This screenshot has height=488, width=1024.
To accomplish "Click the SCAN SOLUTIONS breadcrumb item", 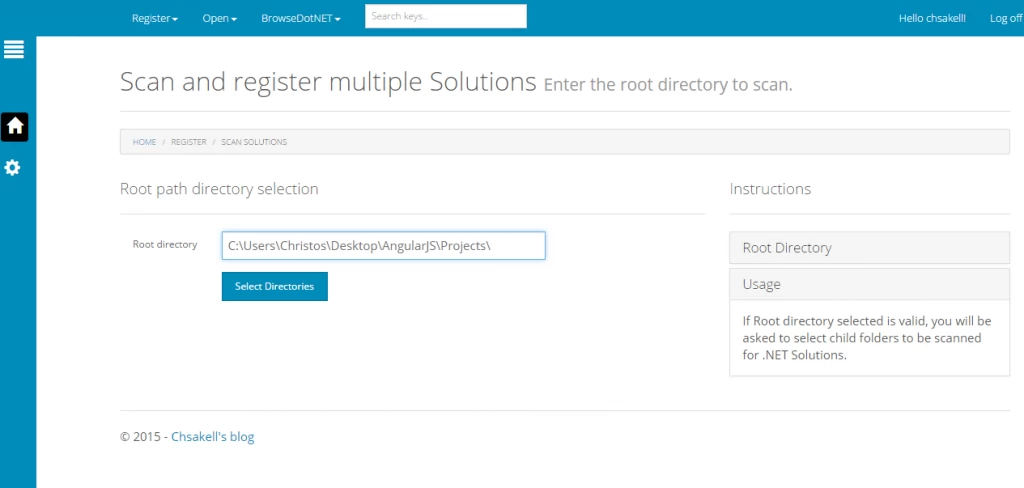I will coord(253,142).
